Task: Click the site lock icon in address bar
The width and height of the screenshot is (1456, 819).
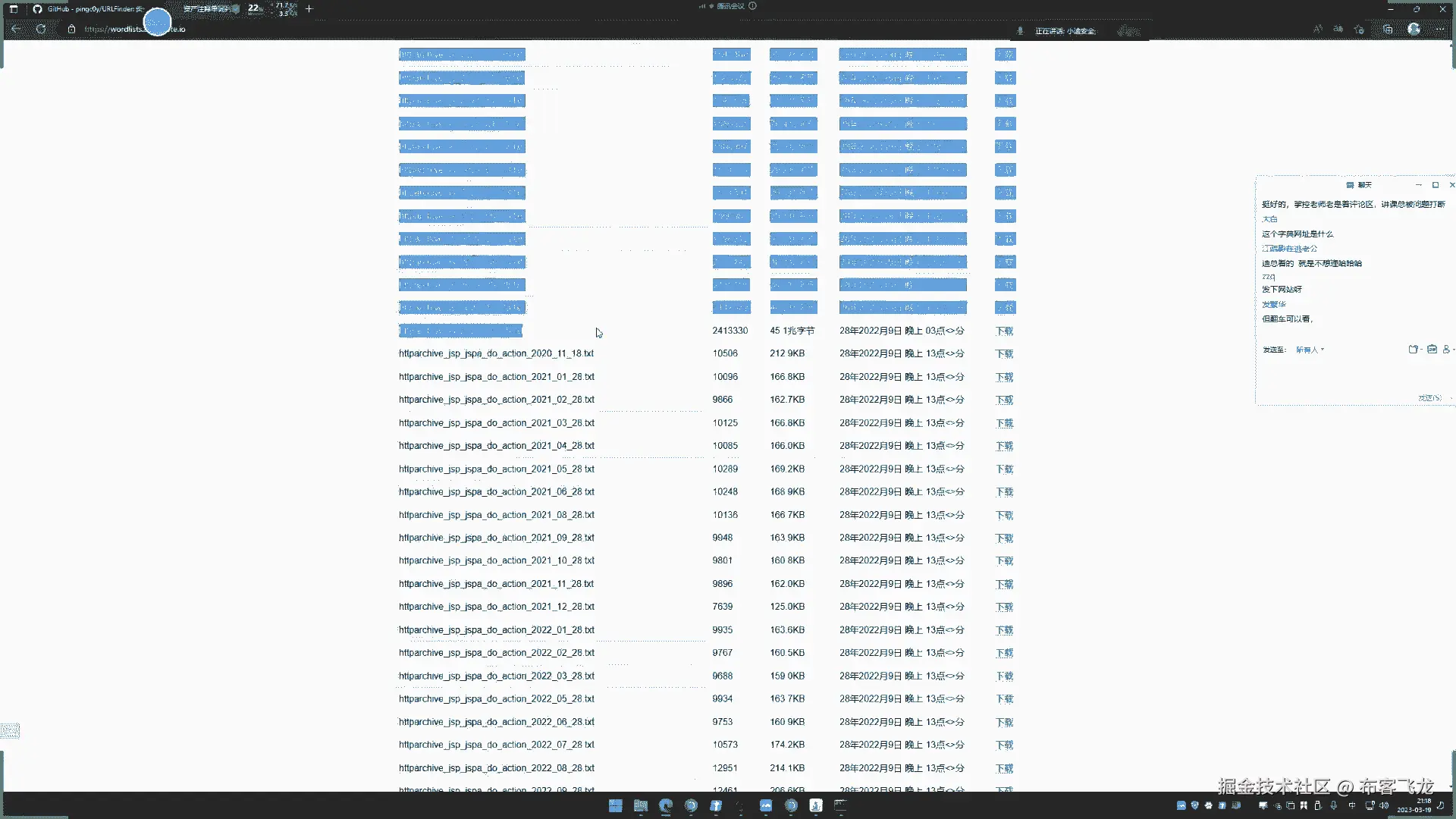Action: point(71,29)
